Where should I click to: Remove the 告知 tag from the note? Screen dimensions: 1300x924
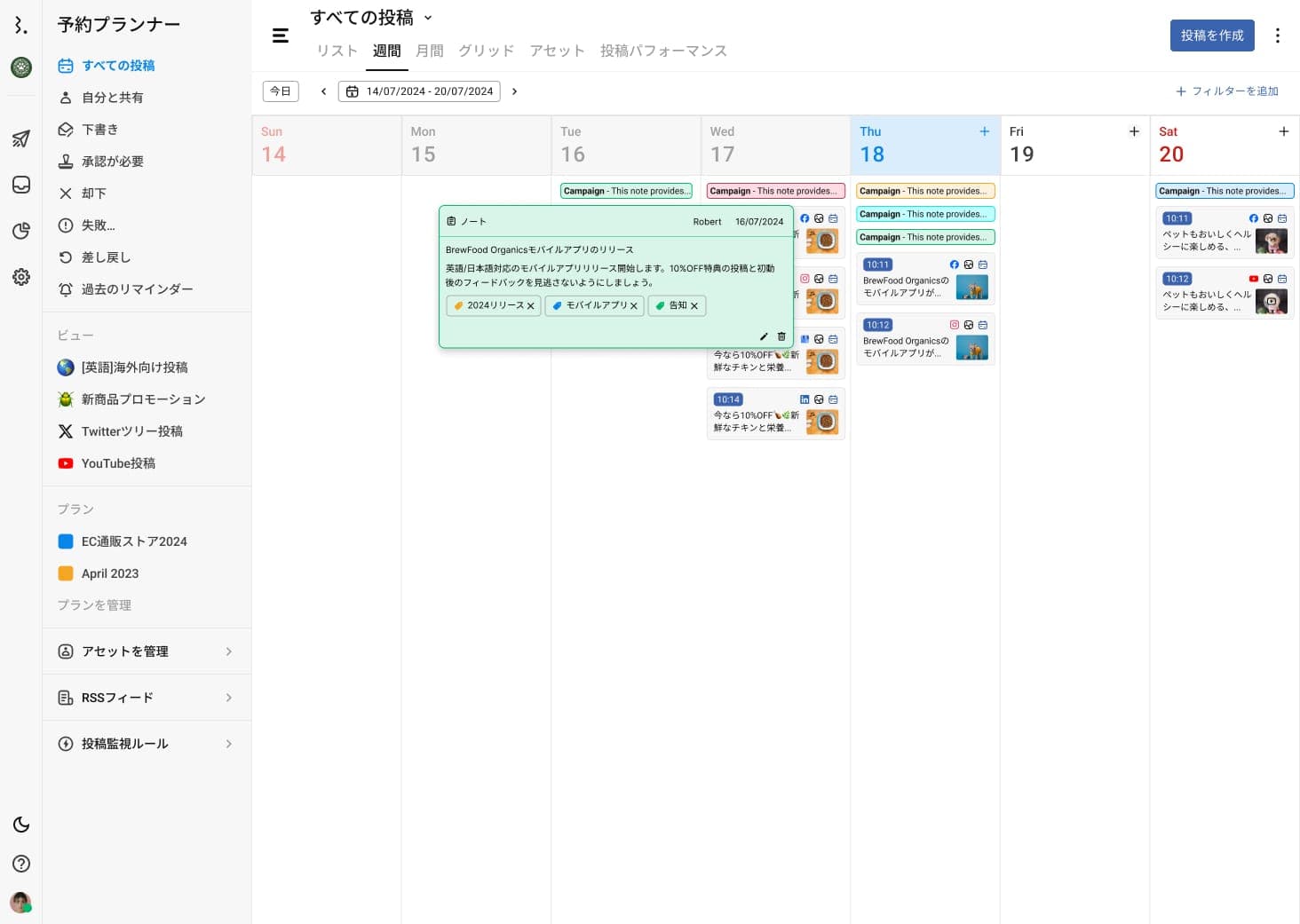click(x=694, y=306)
